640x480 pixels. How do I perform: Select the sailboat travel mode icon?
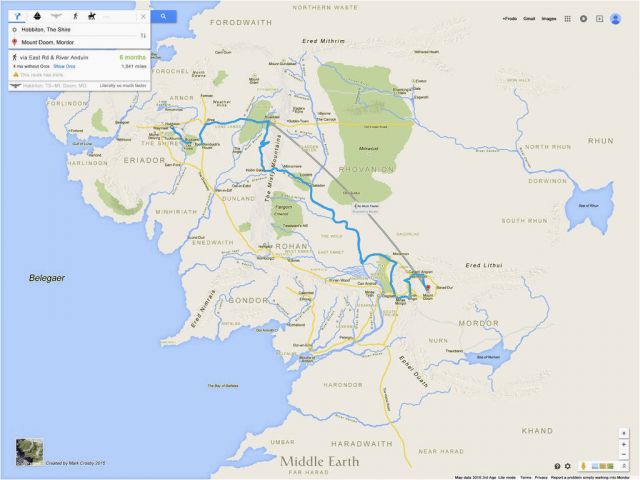click(37, 16)
